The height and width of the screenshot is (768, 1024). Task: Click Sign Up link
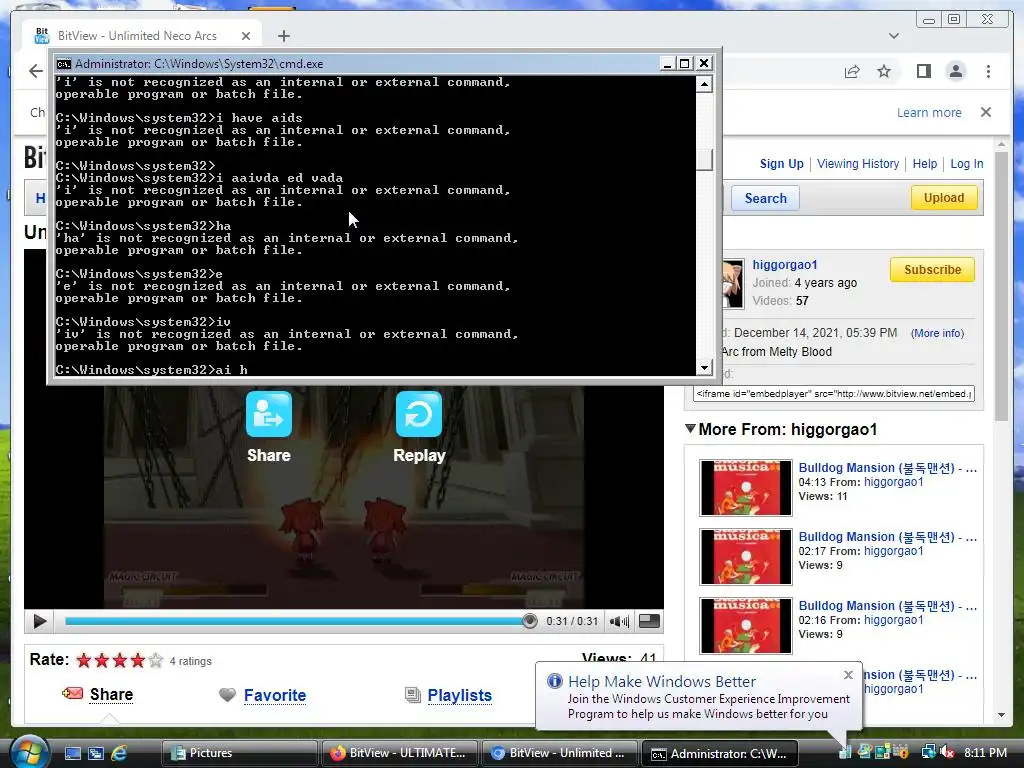[x=781, y=164]
